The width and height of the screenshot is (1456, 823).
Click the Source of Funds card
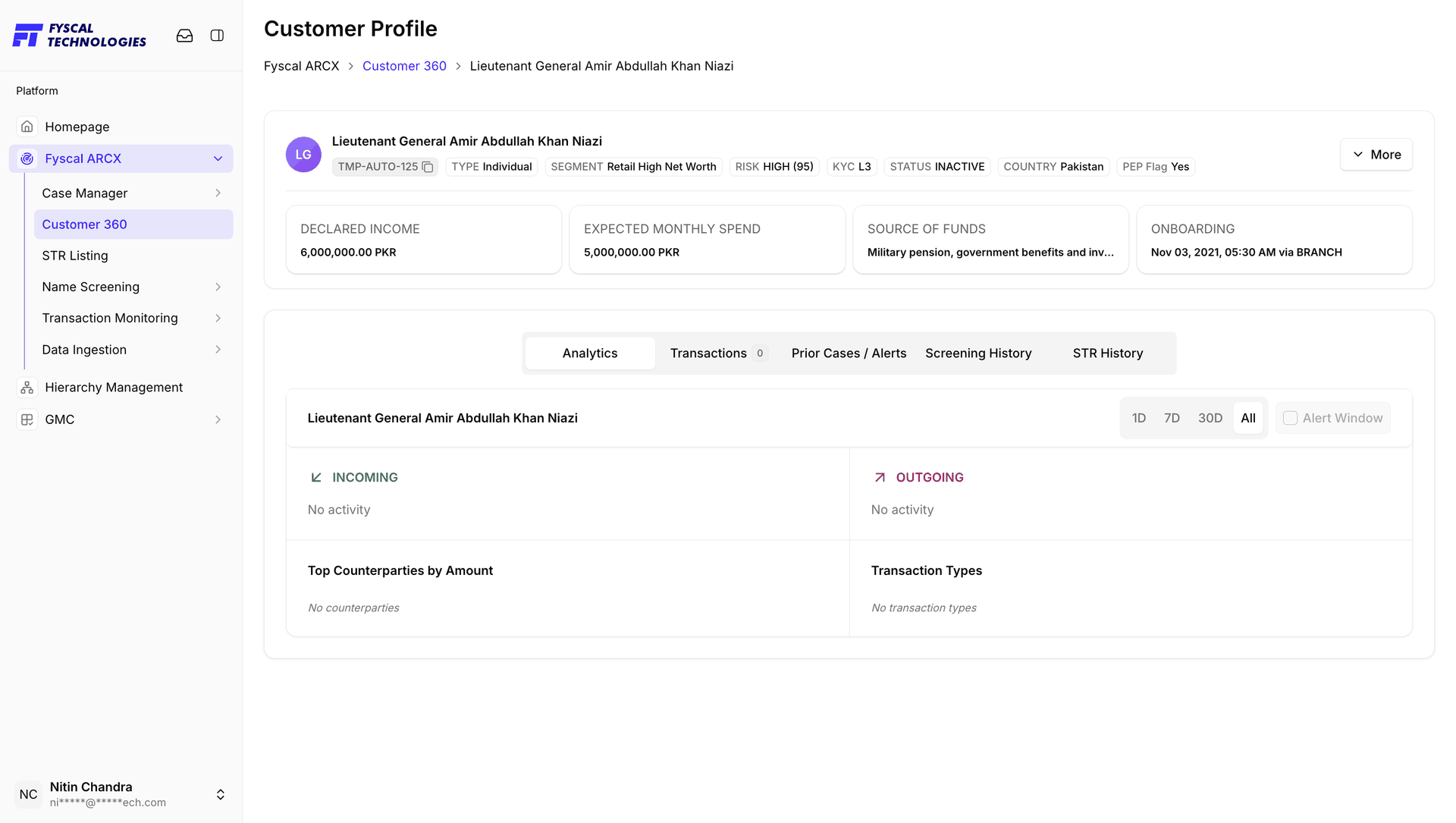coord(990,240)
